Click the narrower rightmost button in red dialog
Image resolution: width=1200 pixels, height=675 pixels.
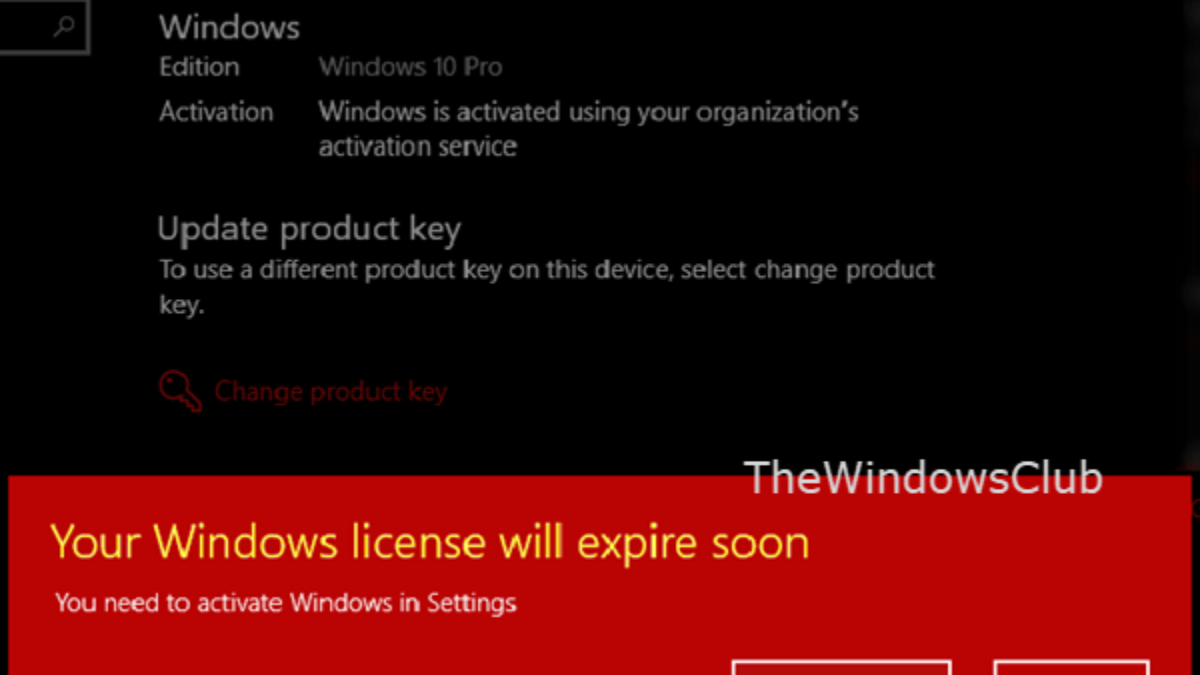pyautogui.click(x=1071, y=667)
